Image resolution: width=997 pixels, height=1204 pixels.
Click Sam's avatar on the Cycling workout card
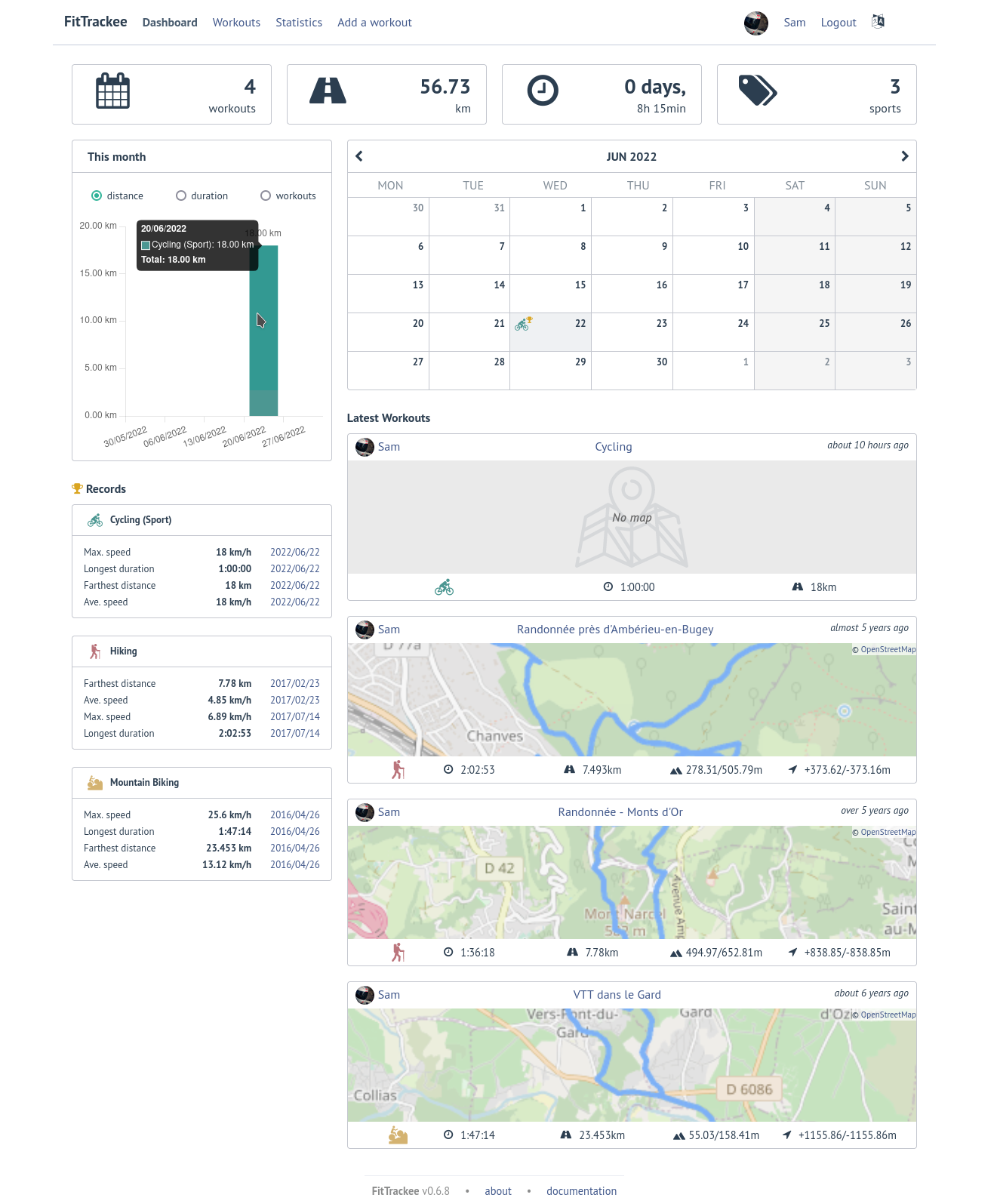[365, 448]
